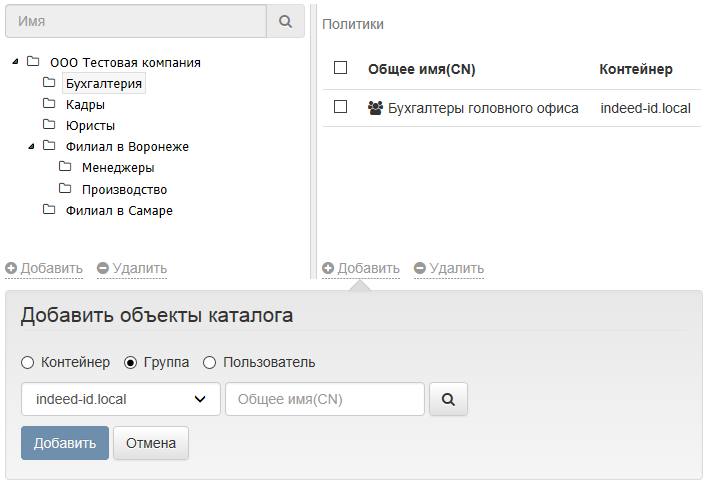Click the magnifier icon beside the Имя field
706x482 pixels.
[x=285, y=21]
